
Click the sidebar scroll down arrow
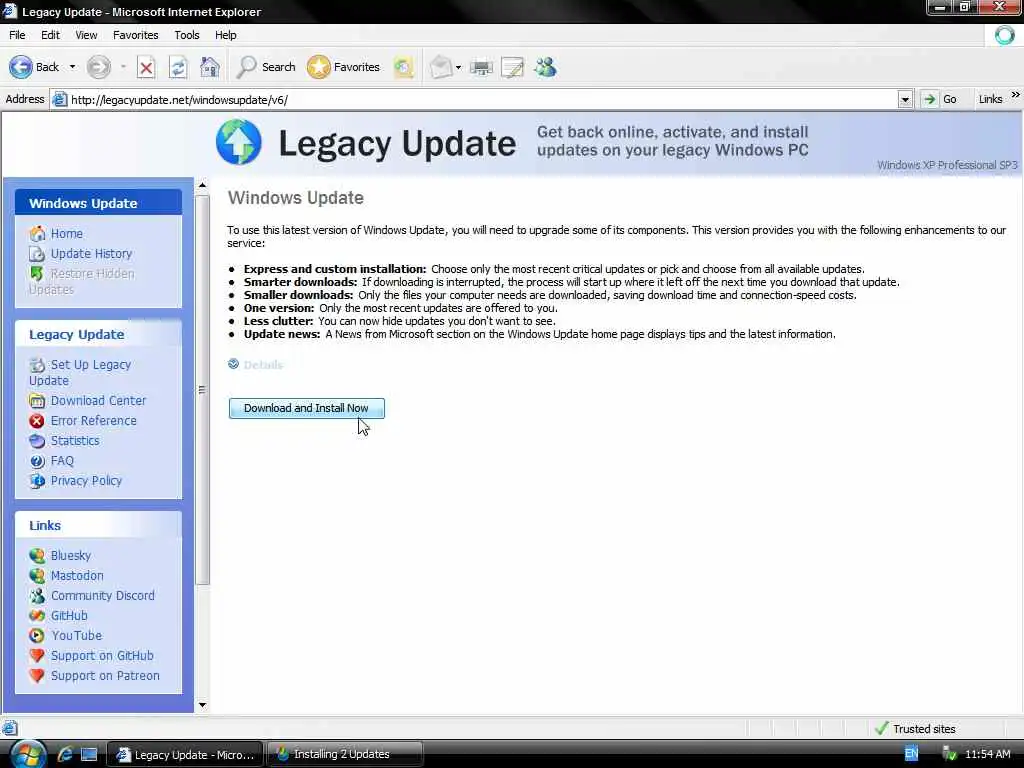coord(202,705)
